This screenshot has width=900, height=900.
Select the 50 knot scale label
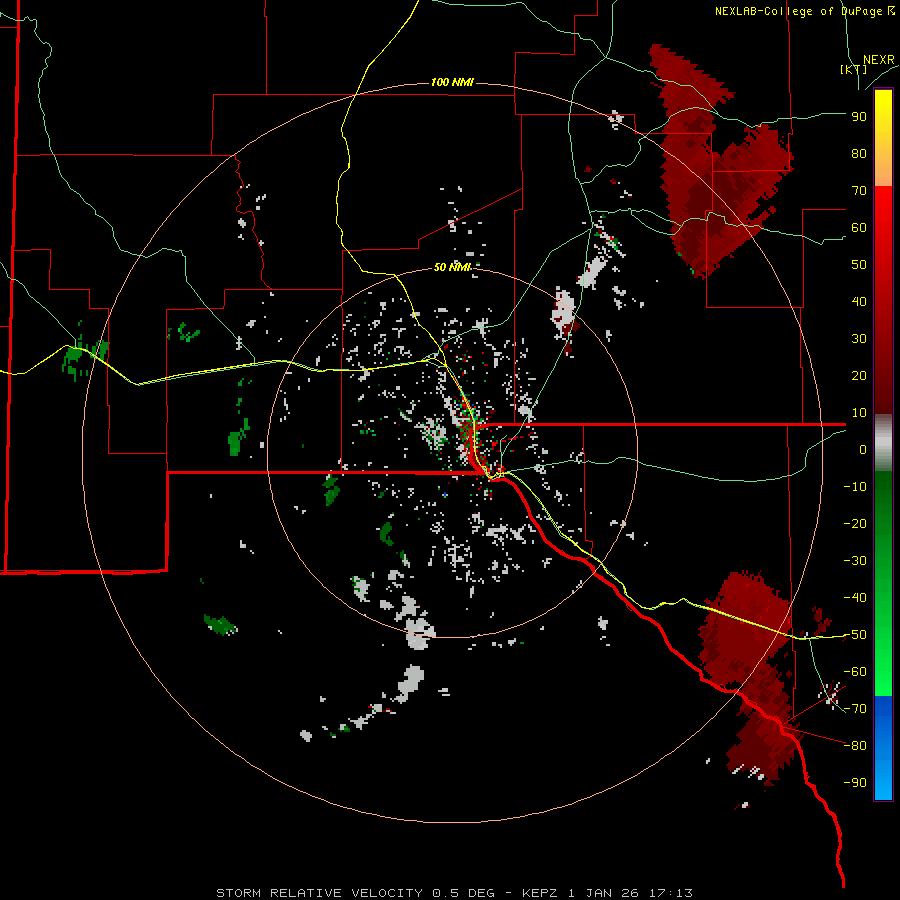[859, 265]
